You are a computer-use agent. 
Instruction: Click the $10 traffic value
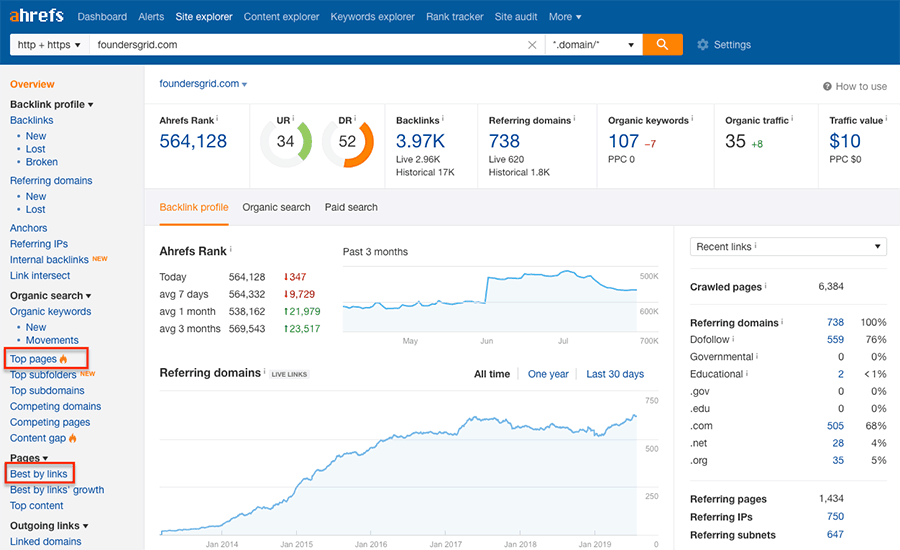845,141
